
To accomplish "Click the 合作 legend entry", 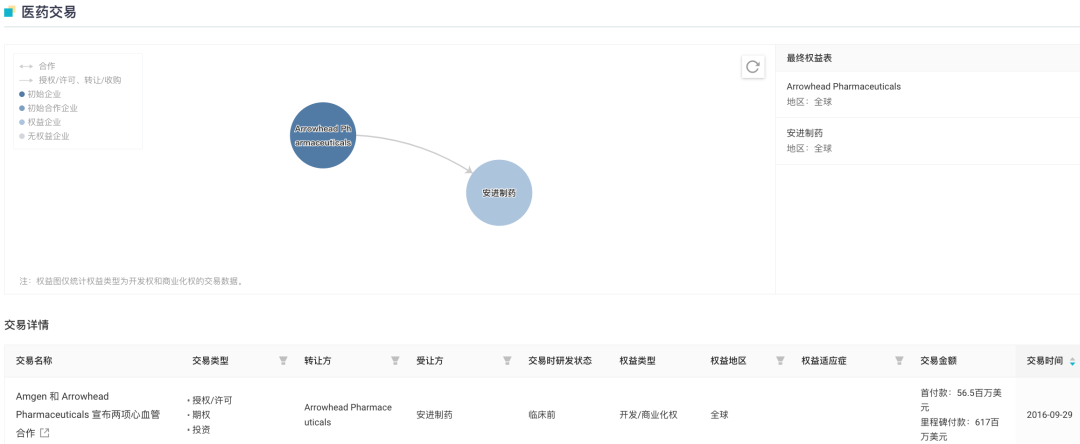I will [37, 66].
